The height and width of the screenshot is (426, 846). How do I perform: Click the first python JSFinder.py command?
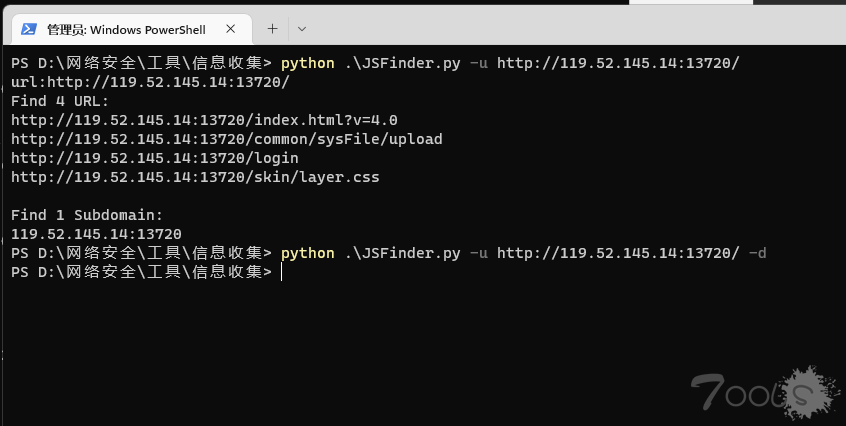tap(510, 63)
